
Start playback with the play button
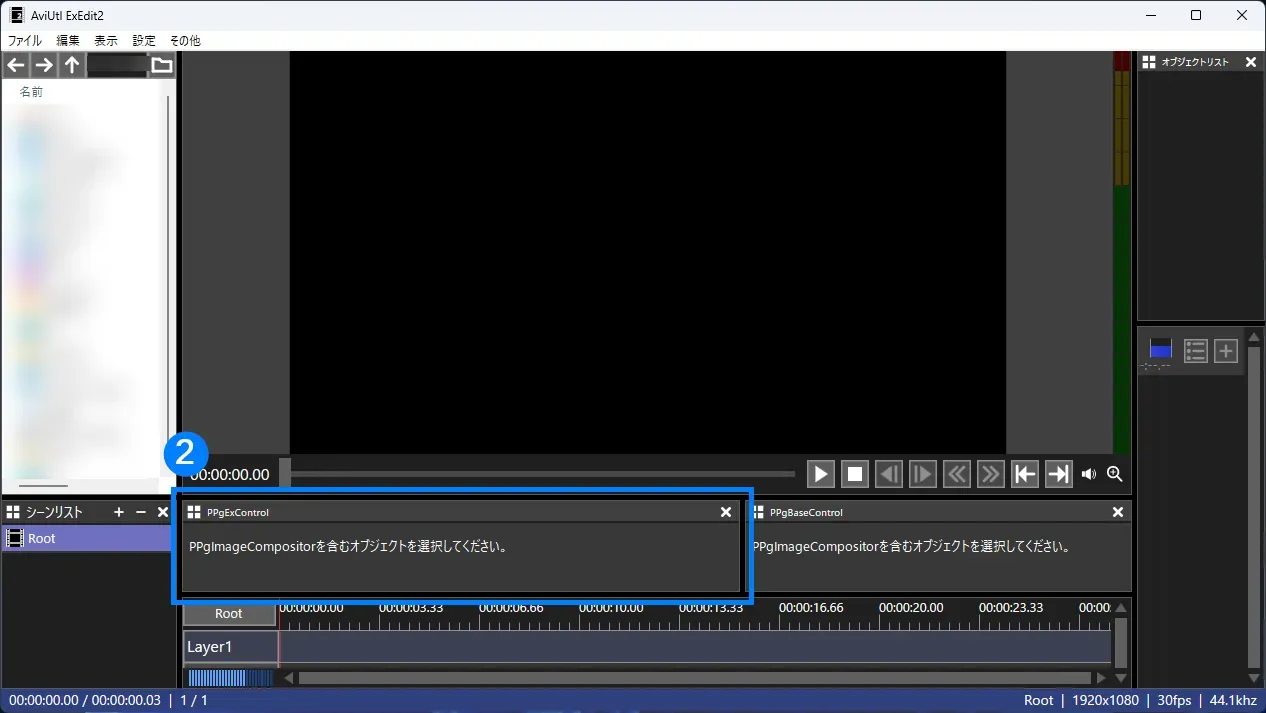click(x=820, y=474)
